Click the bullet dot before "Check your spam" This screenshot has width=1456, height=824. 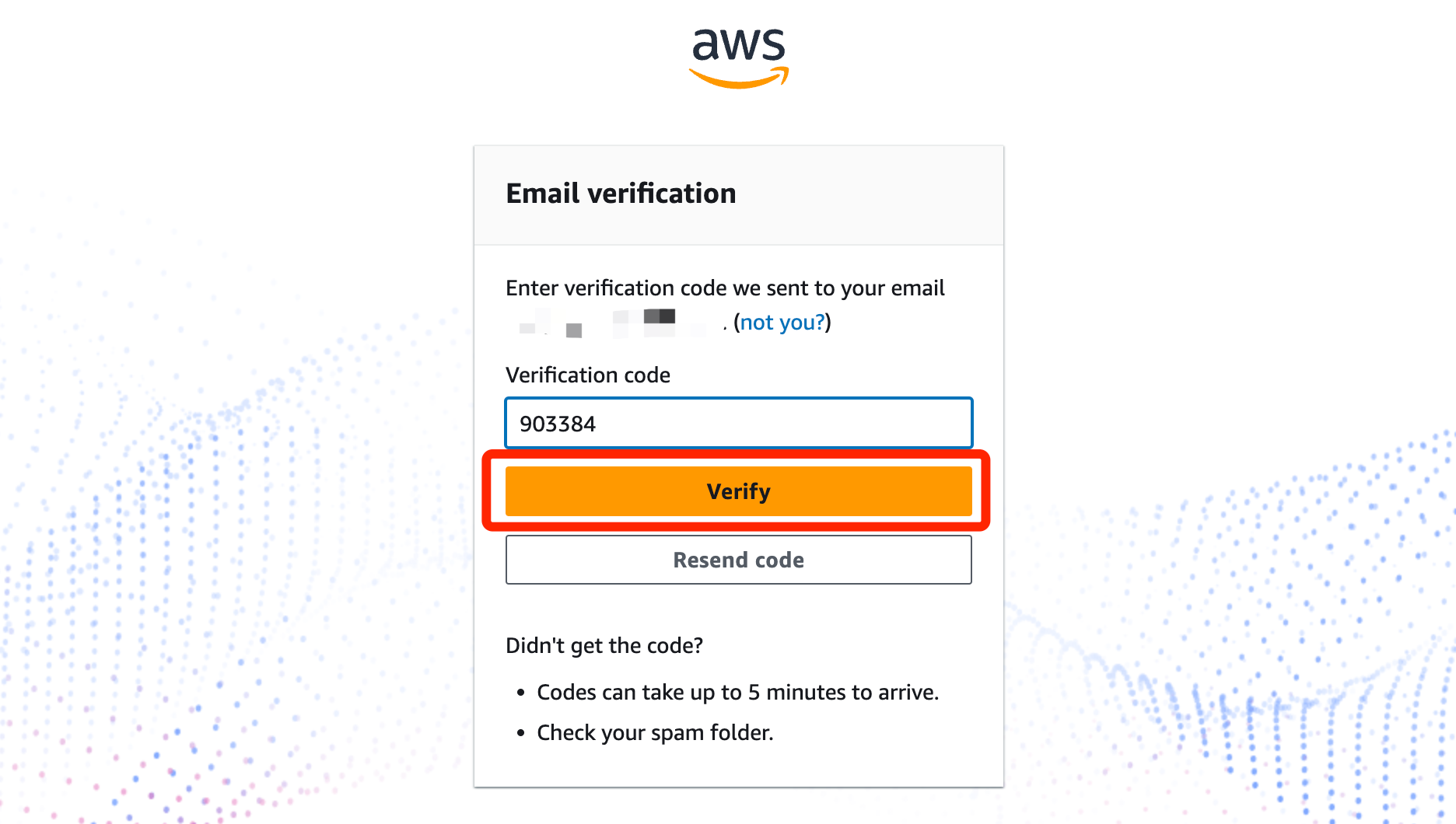click(x=521, y=733)
